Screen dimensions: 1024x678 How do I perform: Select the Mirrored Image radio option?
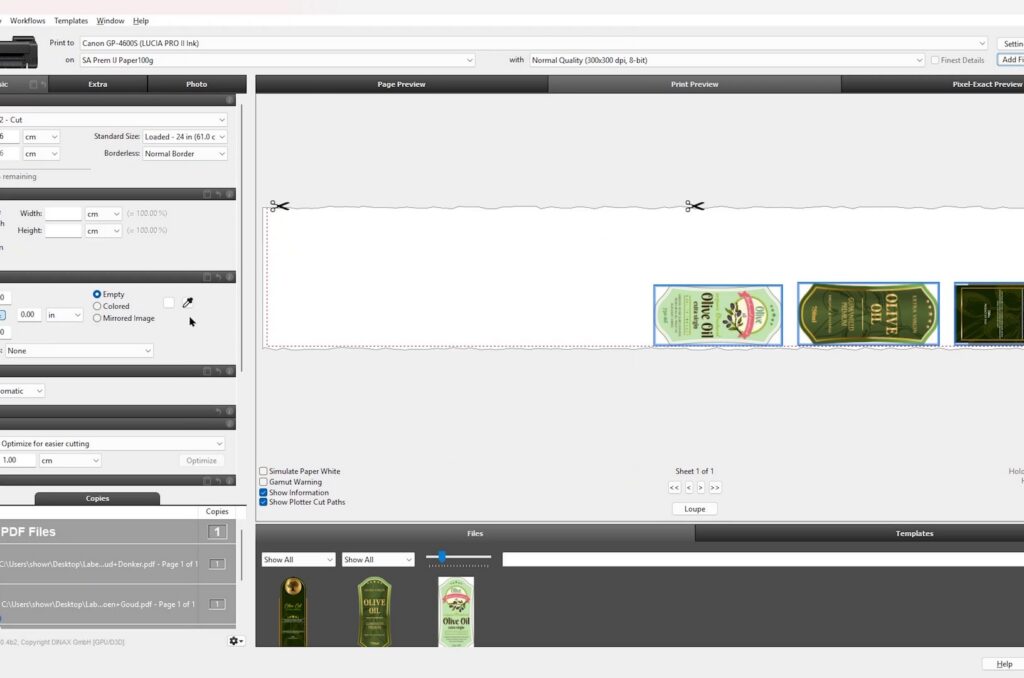97,318
